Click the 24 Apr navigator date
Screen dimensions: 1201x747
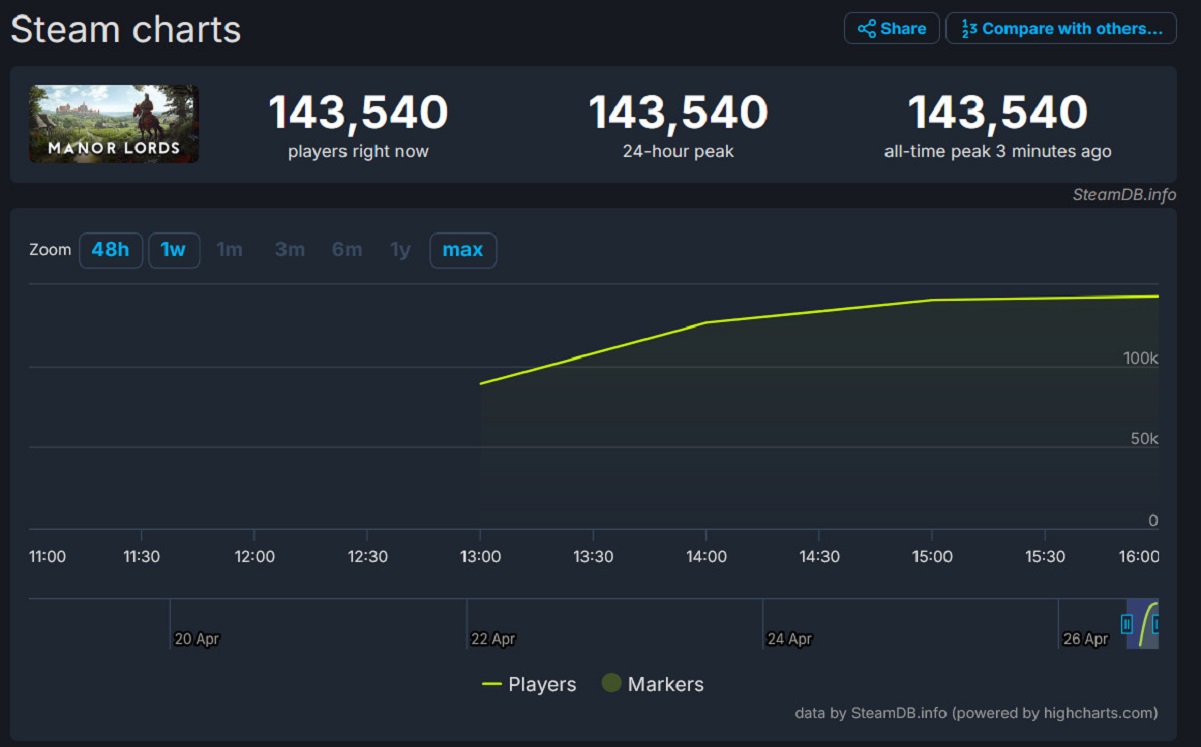click(x=789, y=639)
